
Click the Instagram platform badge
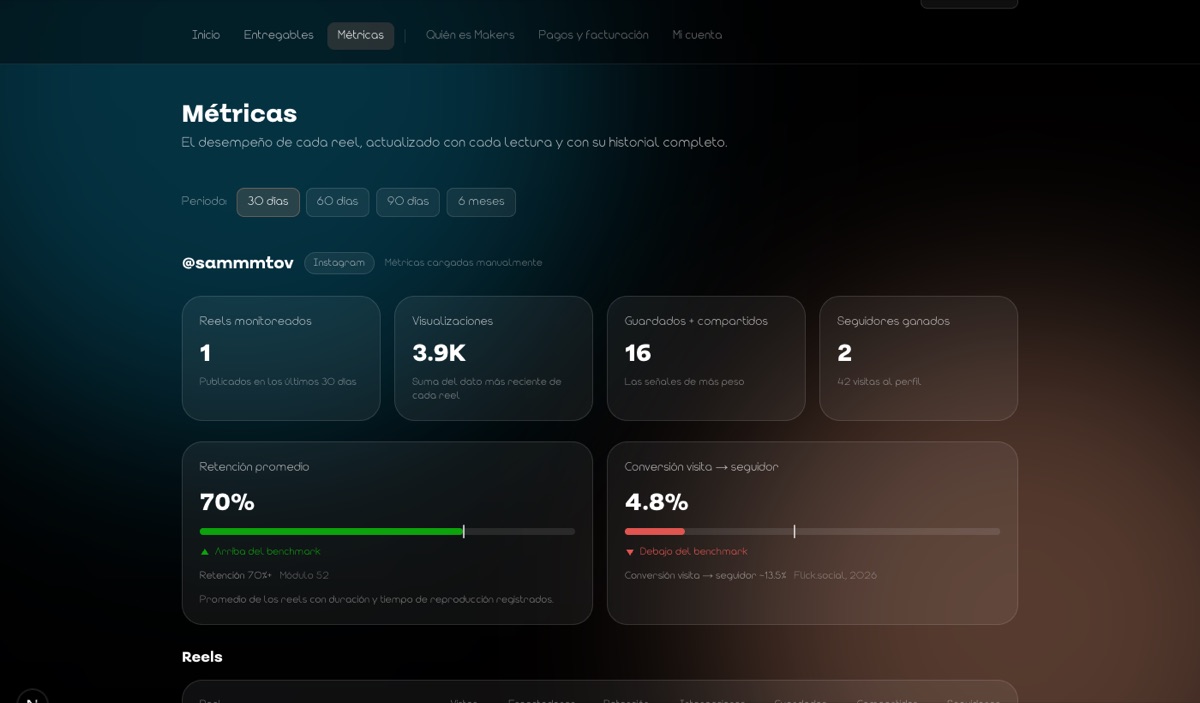click(339, 263)
